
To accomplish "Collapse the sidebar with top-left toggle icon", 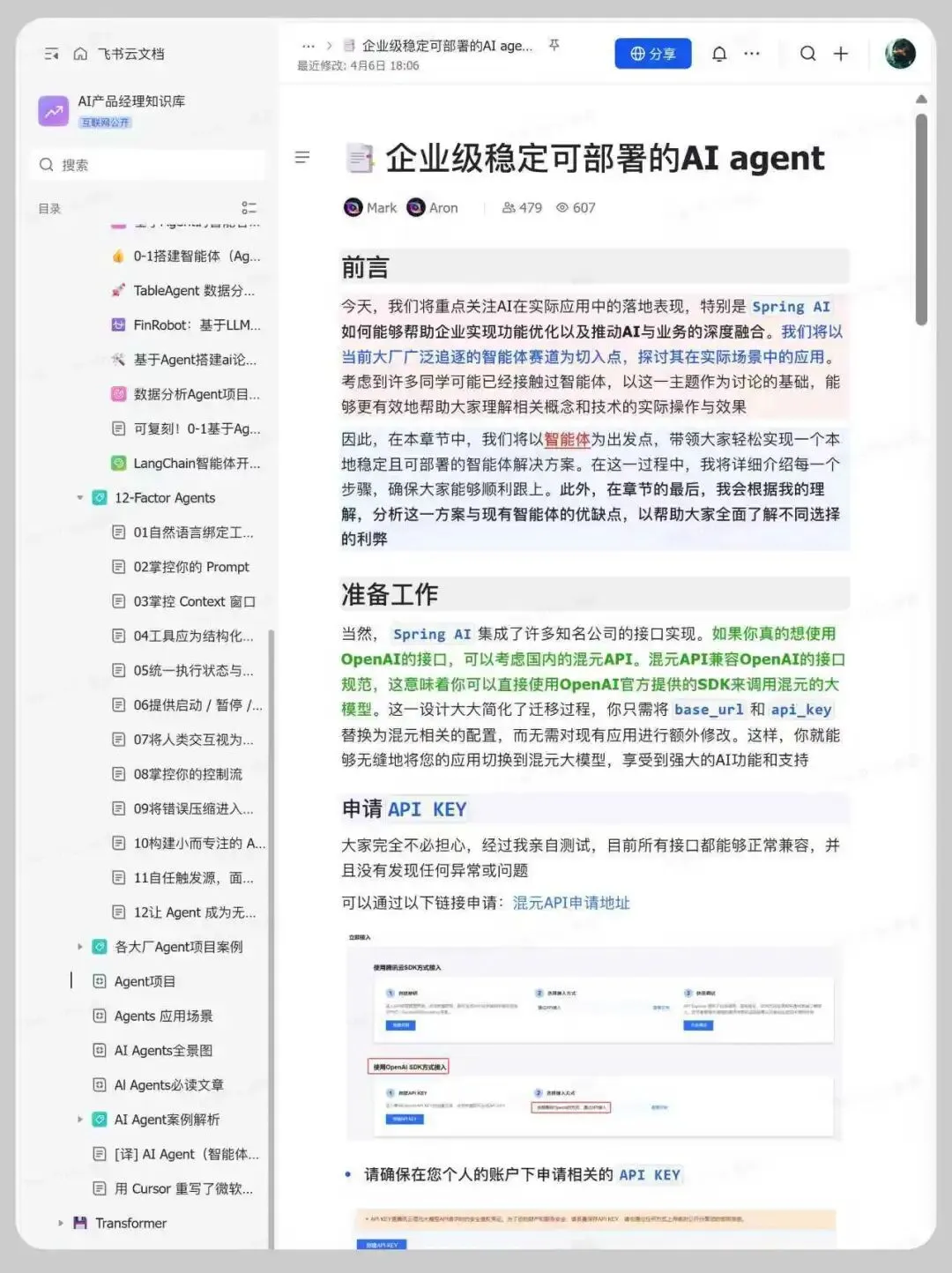I will pyautogui.click(x=52, y=54).
